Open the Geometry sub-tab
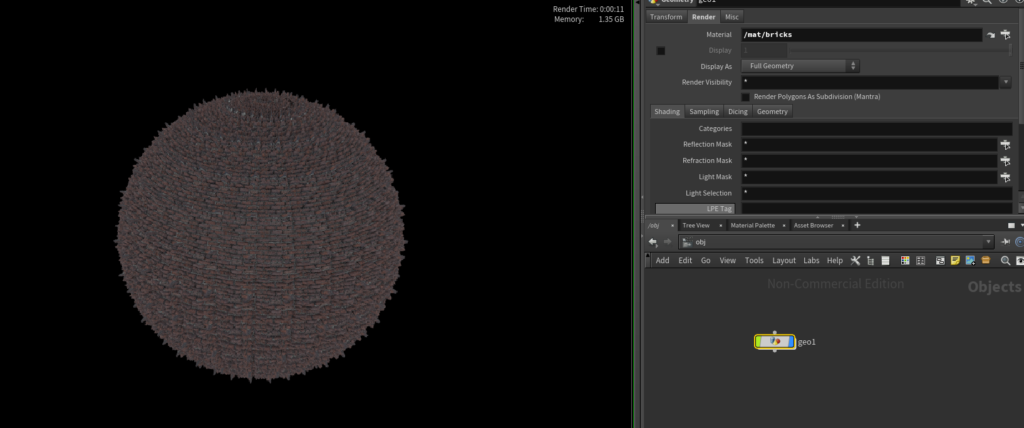 pyautogui.click(x=773, y=112)
